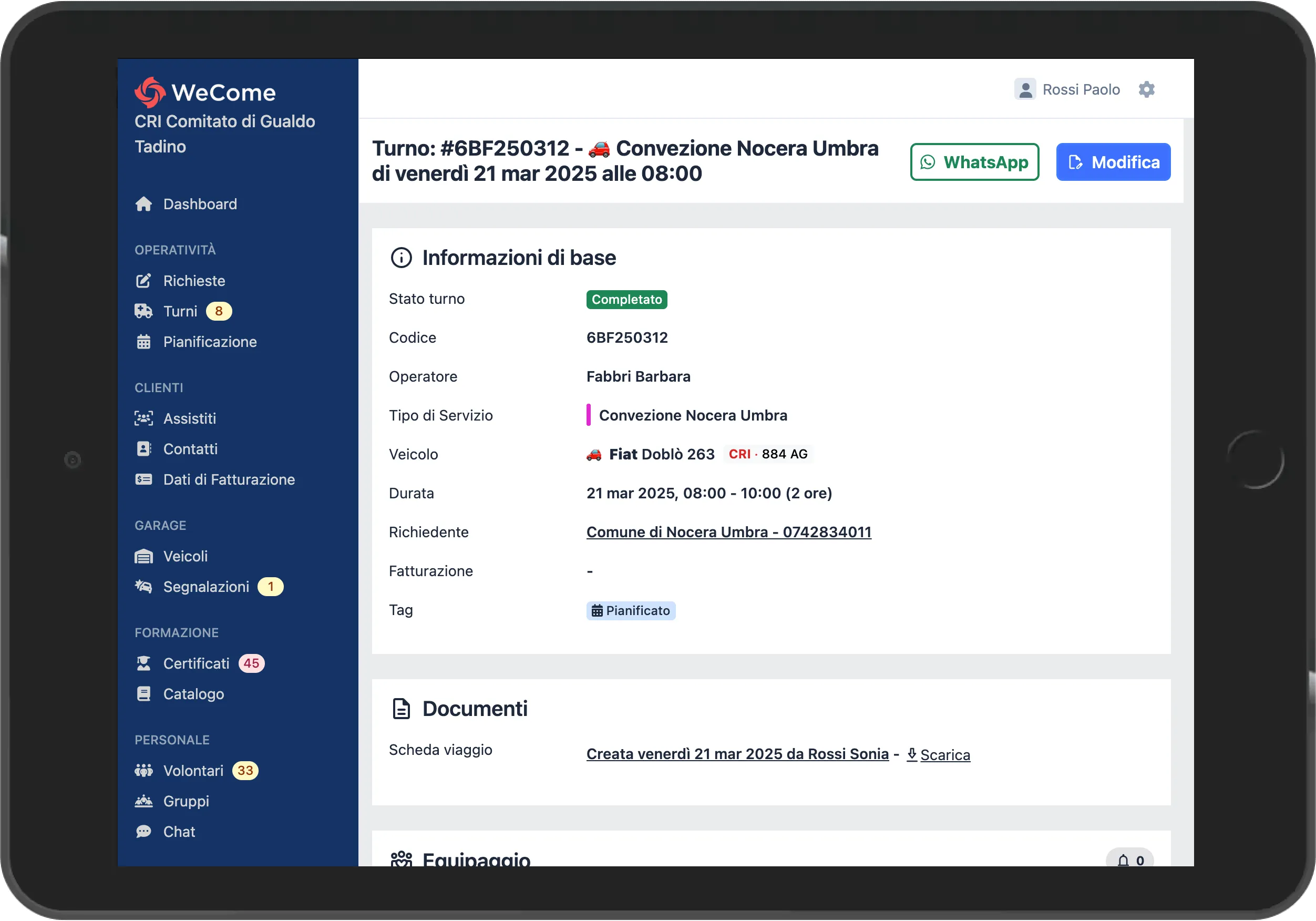Screen dimensions: 1316x921
Task: Click CRI Comitato di Gualdo Tadino text
Action: (x=225, y=134)
